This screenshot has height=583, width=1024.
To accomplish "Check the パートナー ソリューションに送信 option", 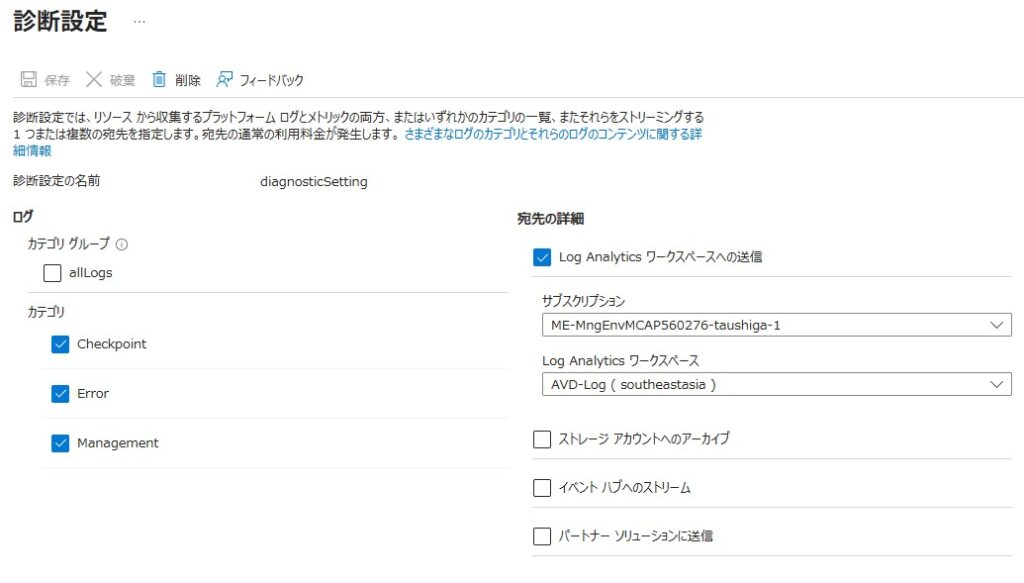I will coord(542,536).
